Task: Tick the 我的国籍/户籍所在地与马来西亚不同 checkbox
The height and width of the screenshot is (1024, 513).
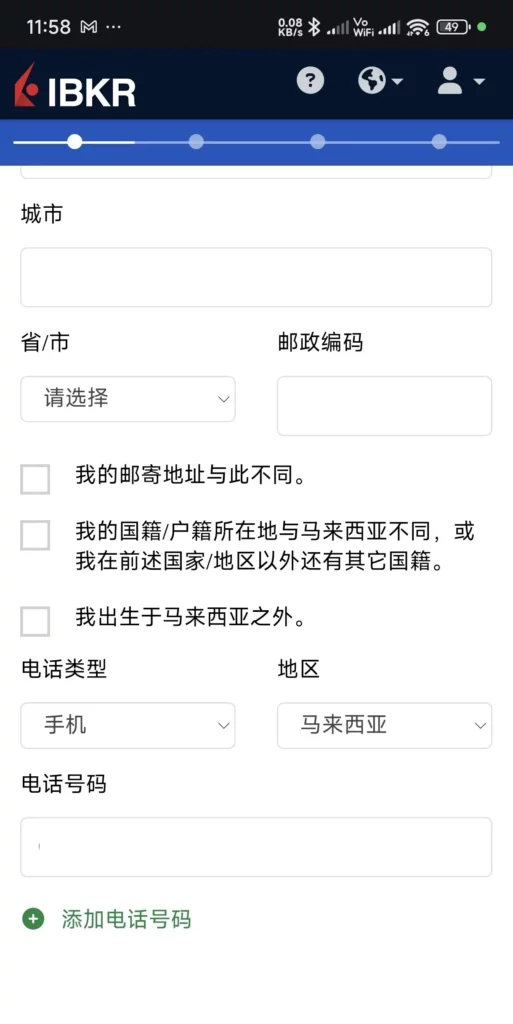Action: click(35, 536)
